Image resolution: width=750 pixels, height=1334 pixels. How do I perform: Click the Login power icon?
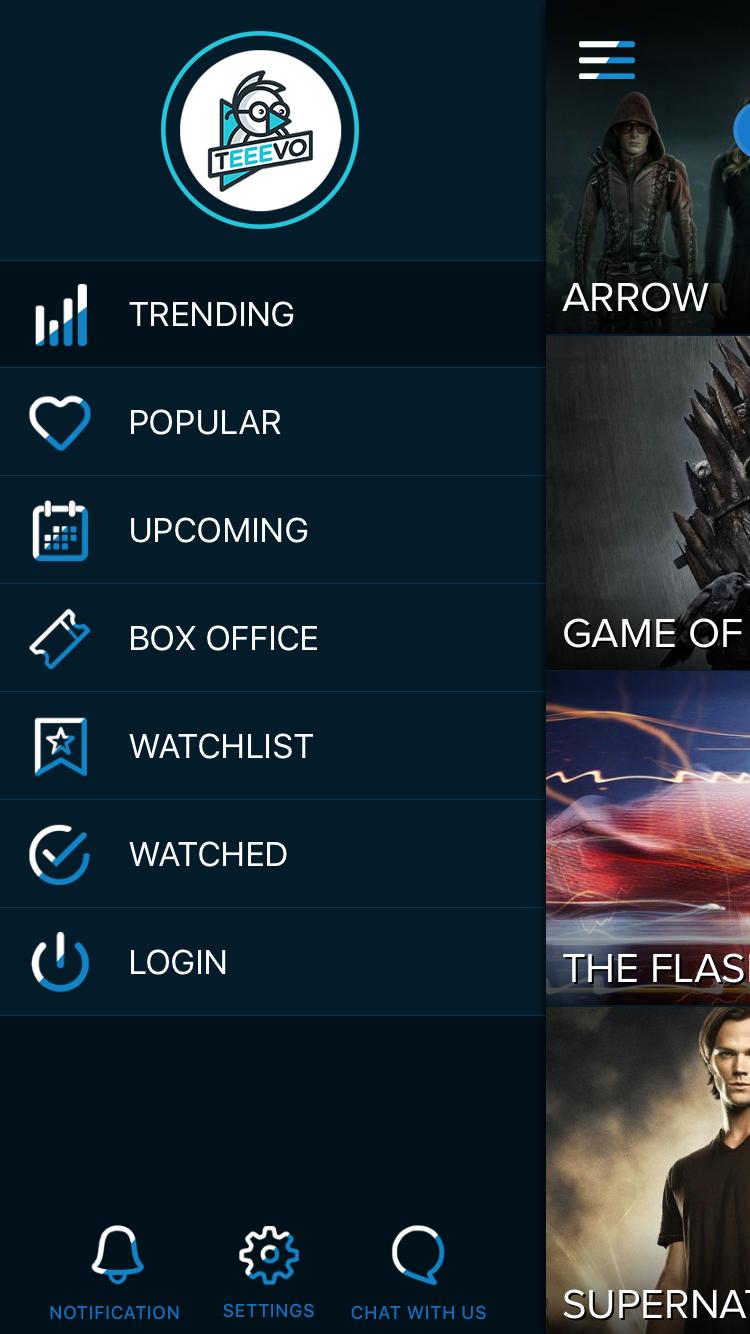pos(60,962)
